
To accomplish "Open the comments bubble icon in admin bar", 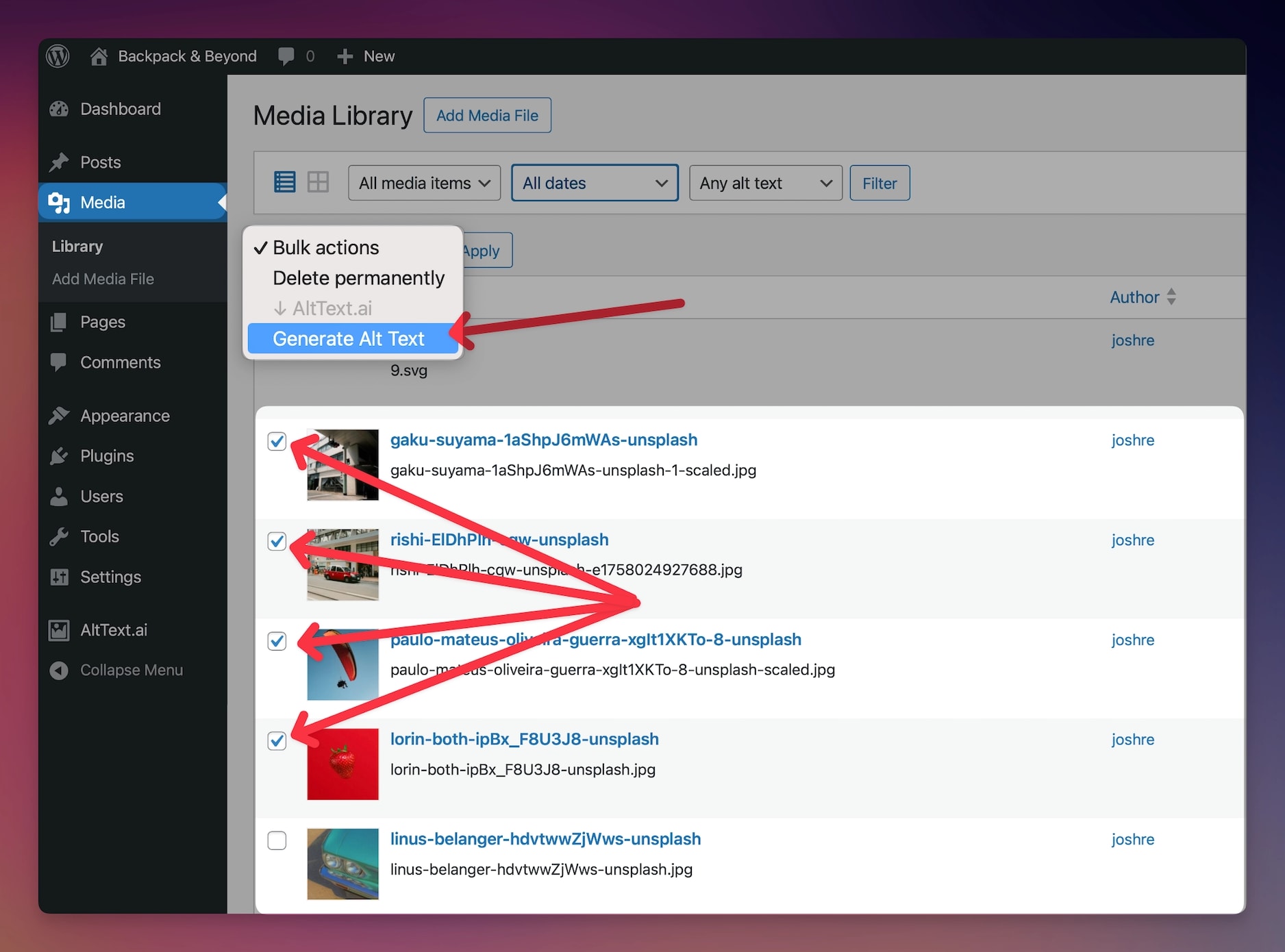I will click(286, 56).
